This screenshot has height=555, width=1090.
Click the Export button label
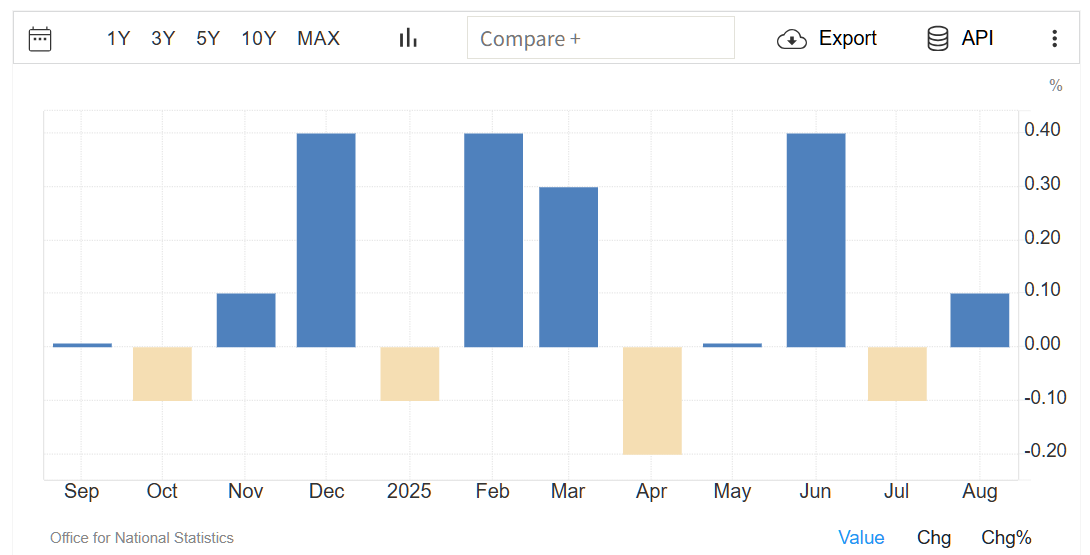pos(847,39)
